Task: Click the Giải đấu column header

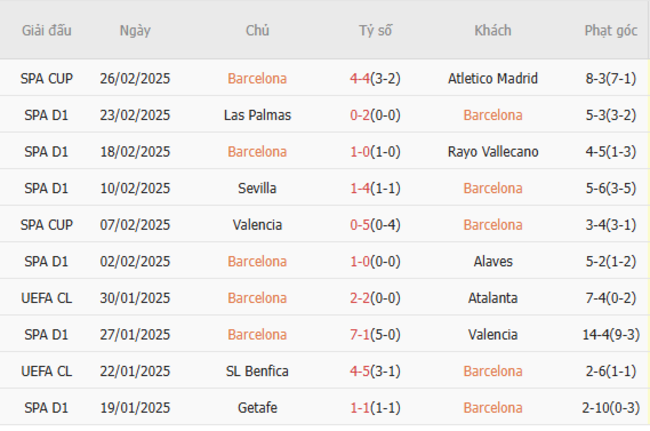Action: coord(46,31)
